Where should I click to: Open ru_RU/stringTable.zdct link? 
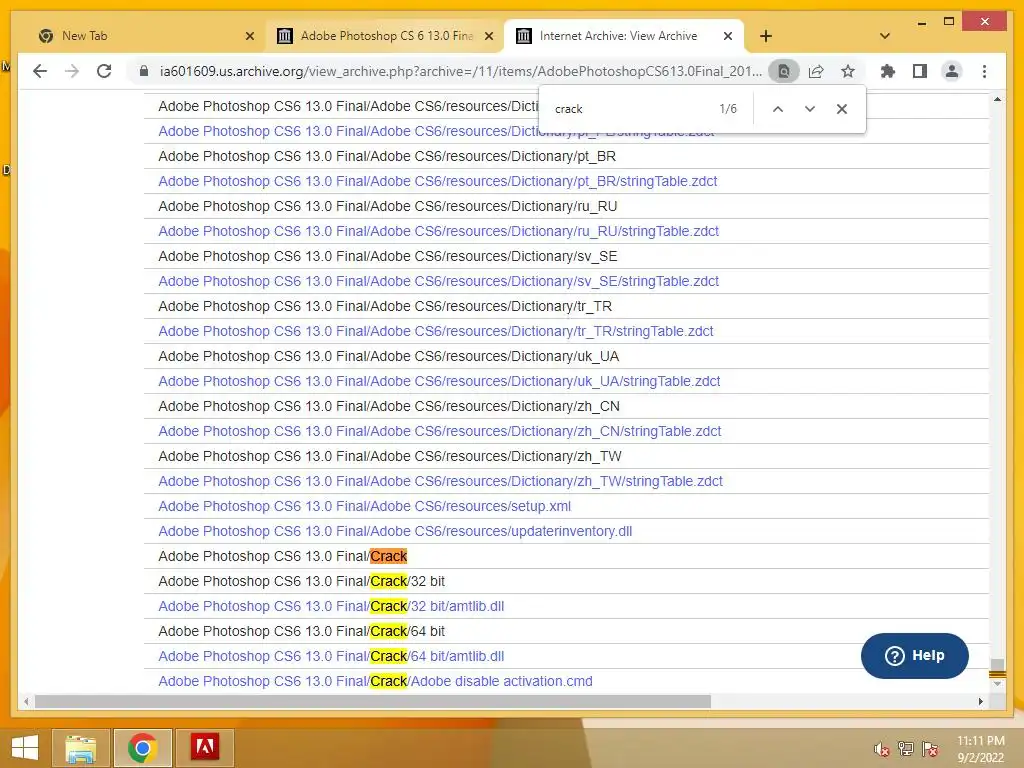[x=438, y=231]
